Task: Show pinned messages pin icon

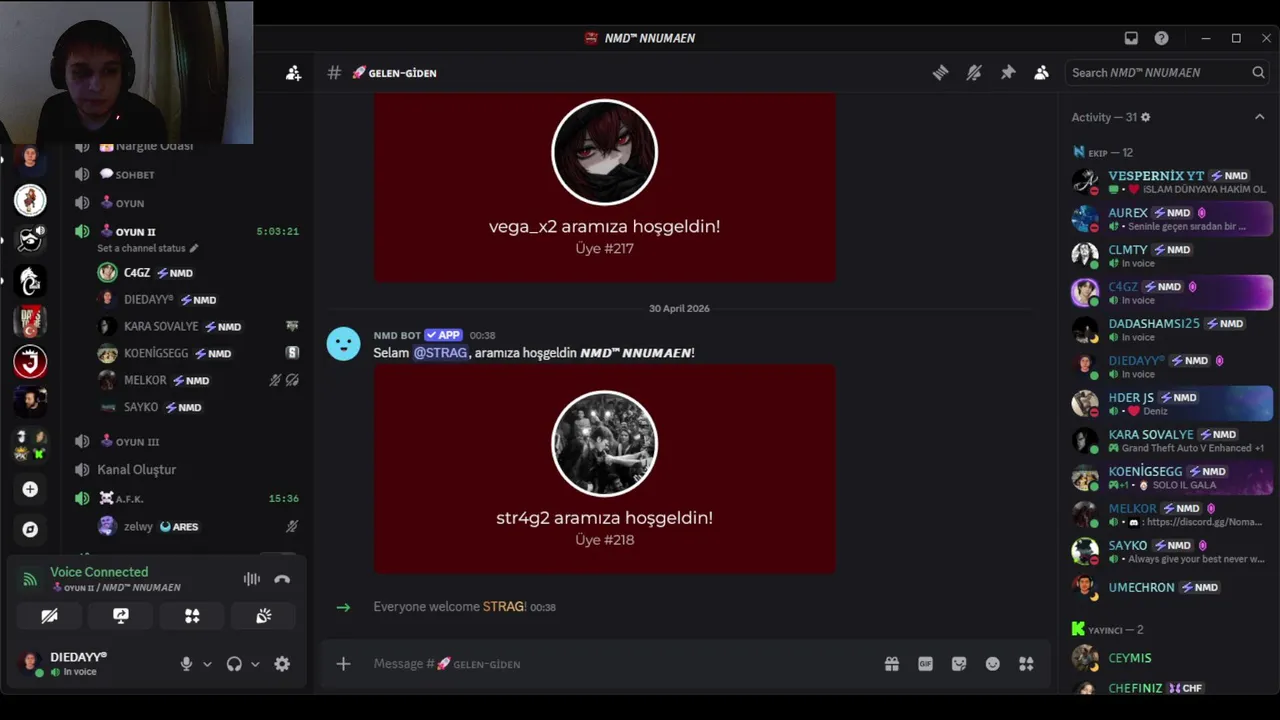Action: pos(1008,72)
